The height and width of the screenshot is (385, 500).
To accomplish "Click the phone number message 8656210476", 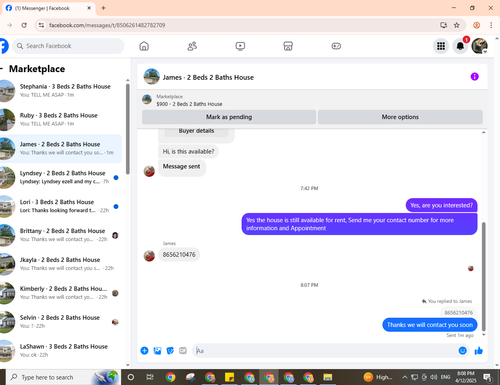I will 179,255.
